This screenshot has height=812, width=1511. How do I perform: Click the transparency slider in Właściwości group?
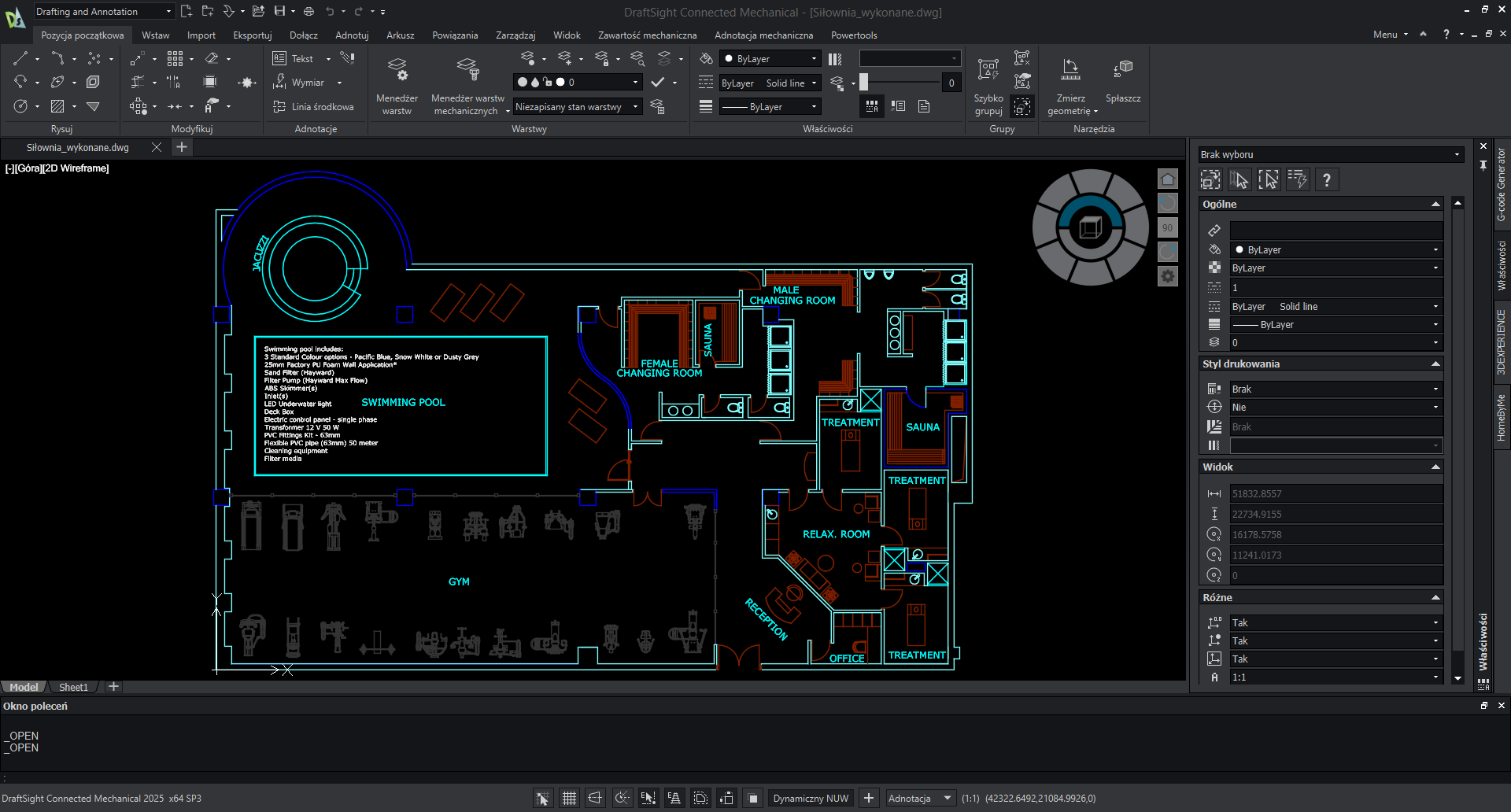[x=900, y=83]
